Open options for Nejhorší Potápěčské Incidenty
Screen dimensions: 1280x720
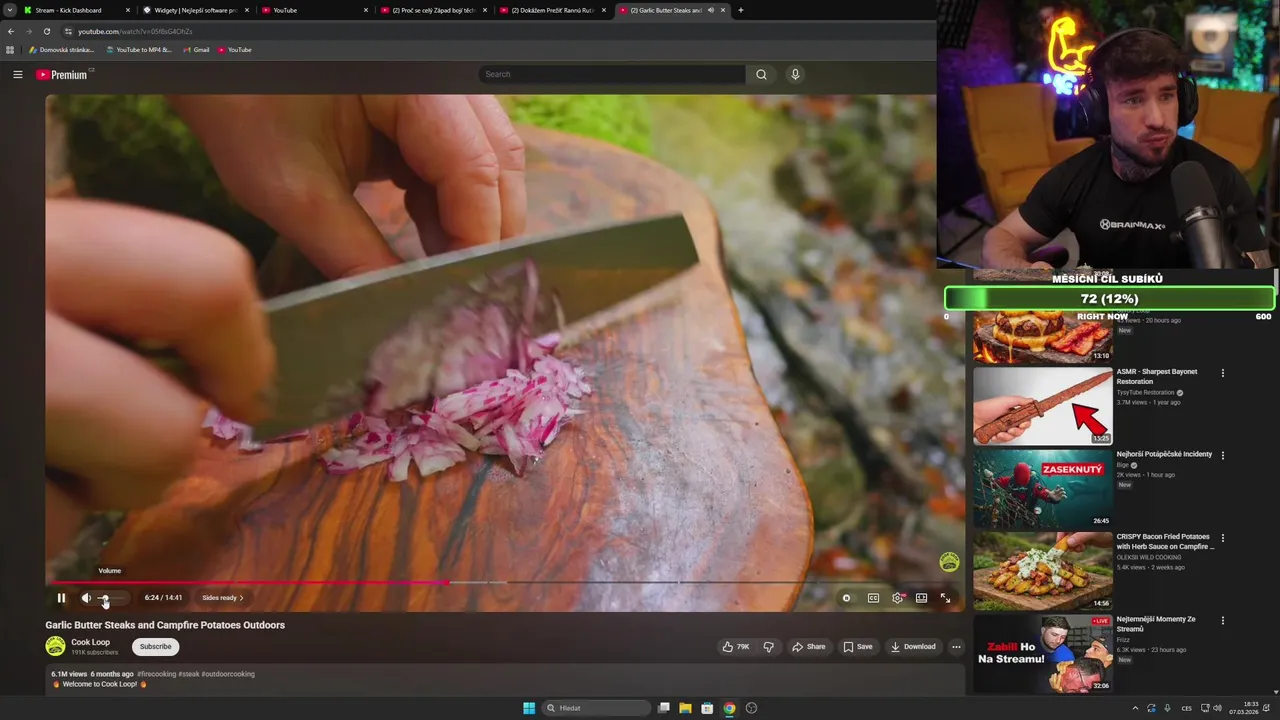pyautogui.click(x=1222, y=455)
